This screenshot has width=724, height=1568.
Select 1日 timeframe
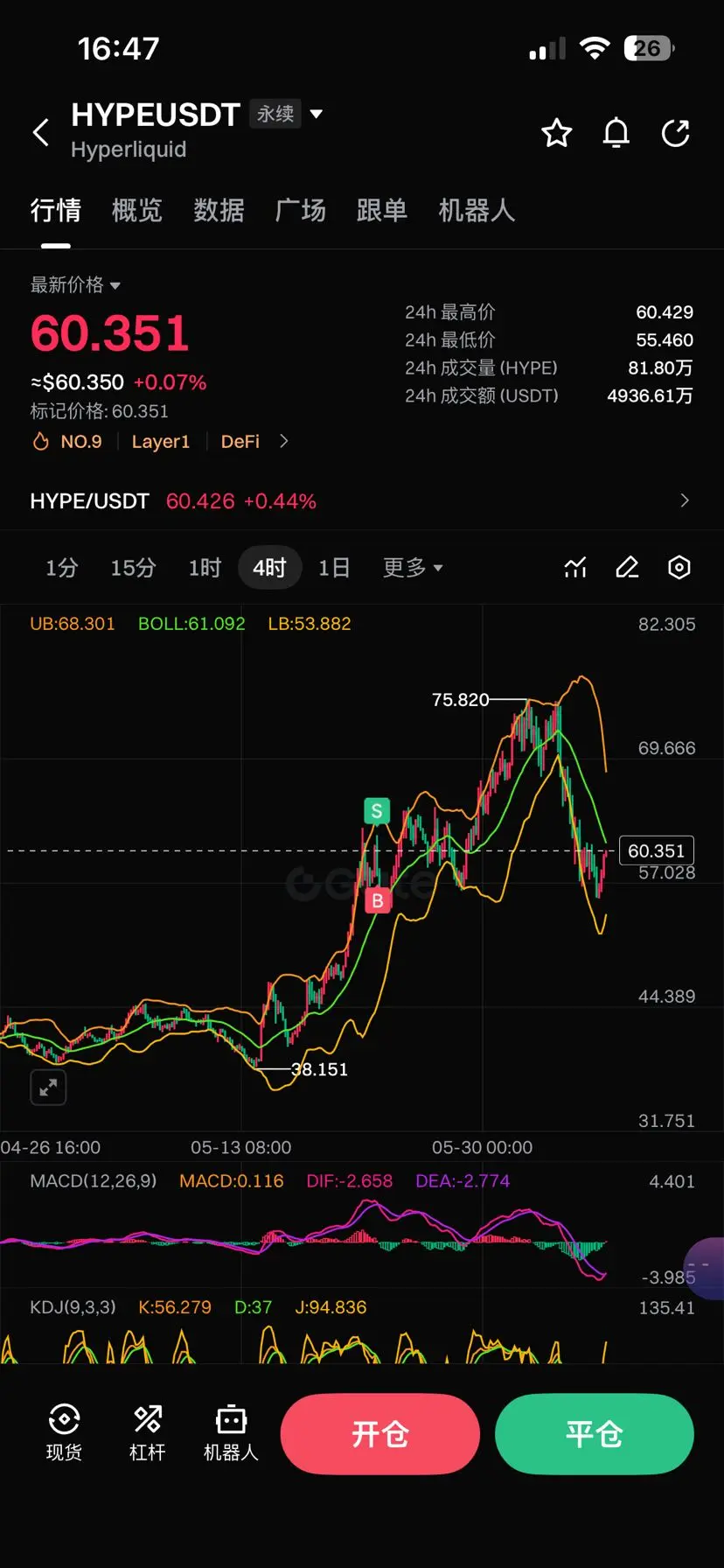[334, 568]
